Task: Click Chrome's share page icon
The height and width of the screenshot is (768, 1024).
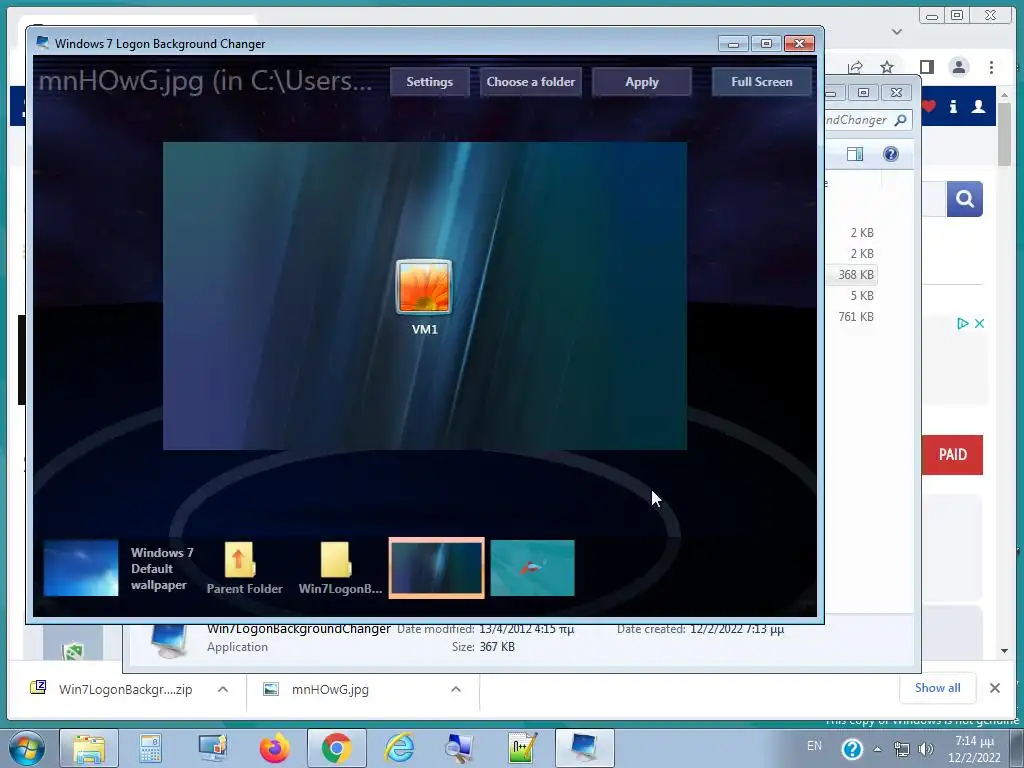Action: click(855, 67)
